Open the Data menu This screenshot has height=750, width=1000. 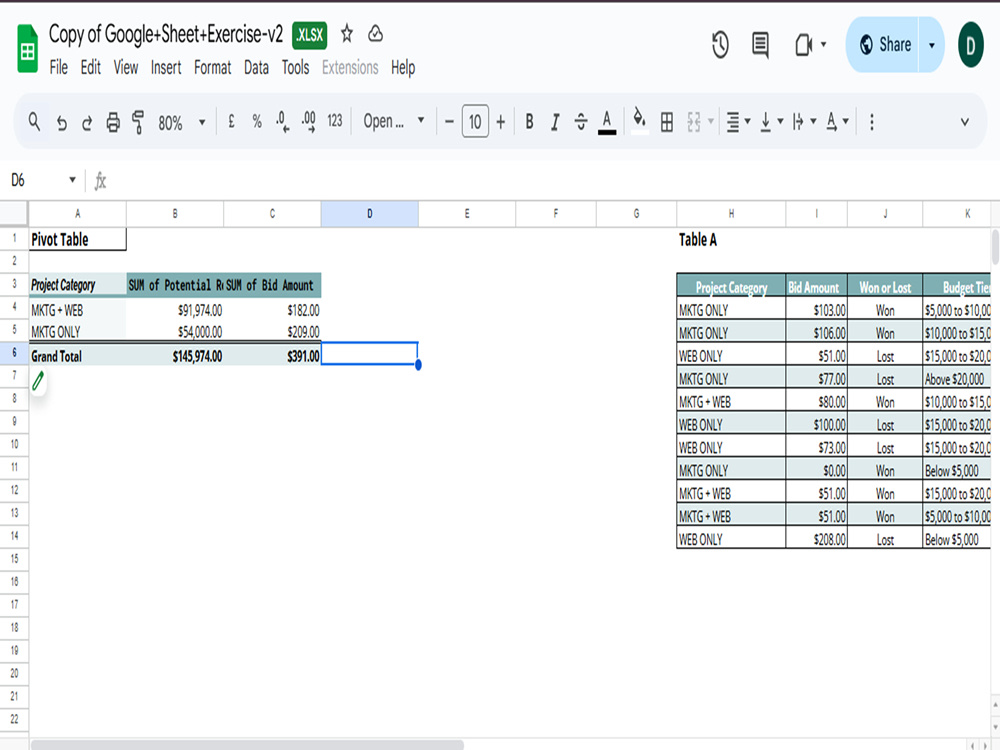tap(256, 67)
